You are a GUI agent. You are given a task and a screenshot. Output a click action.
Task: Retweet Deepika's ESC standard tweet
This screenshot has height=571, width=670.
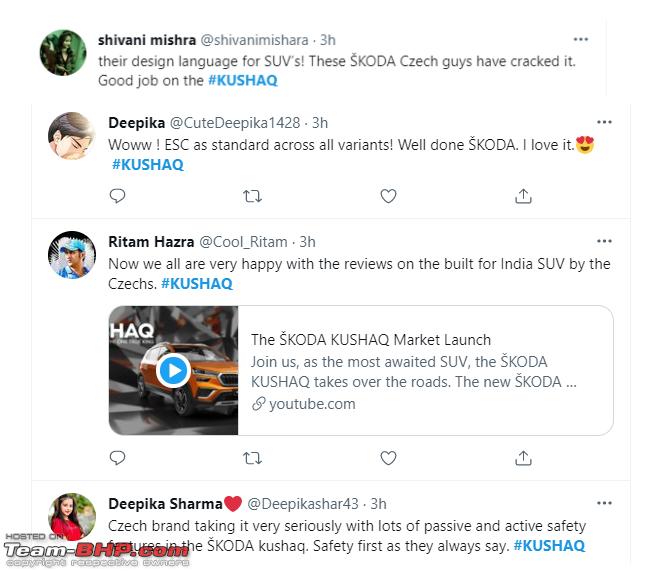[x=252, y=196]
